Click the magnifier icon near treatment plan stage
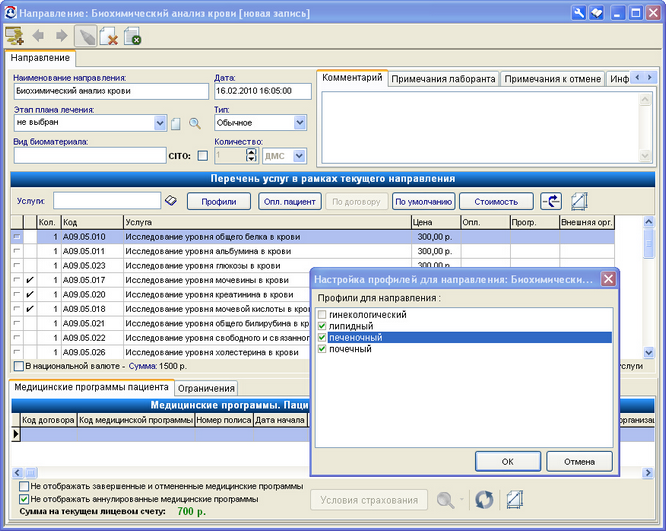This screenshot has height=531, width=666. [195, 124]
